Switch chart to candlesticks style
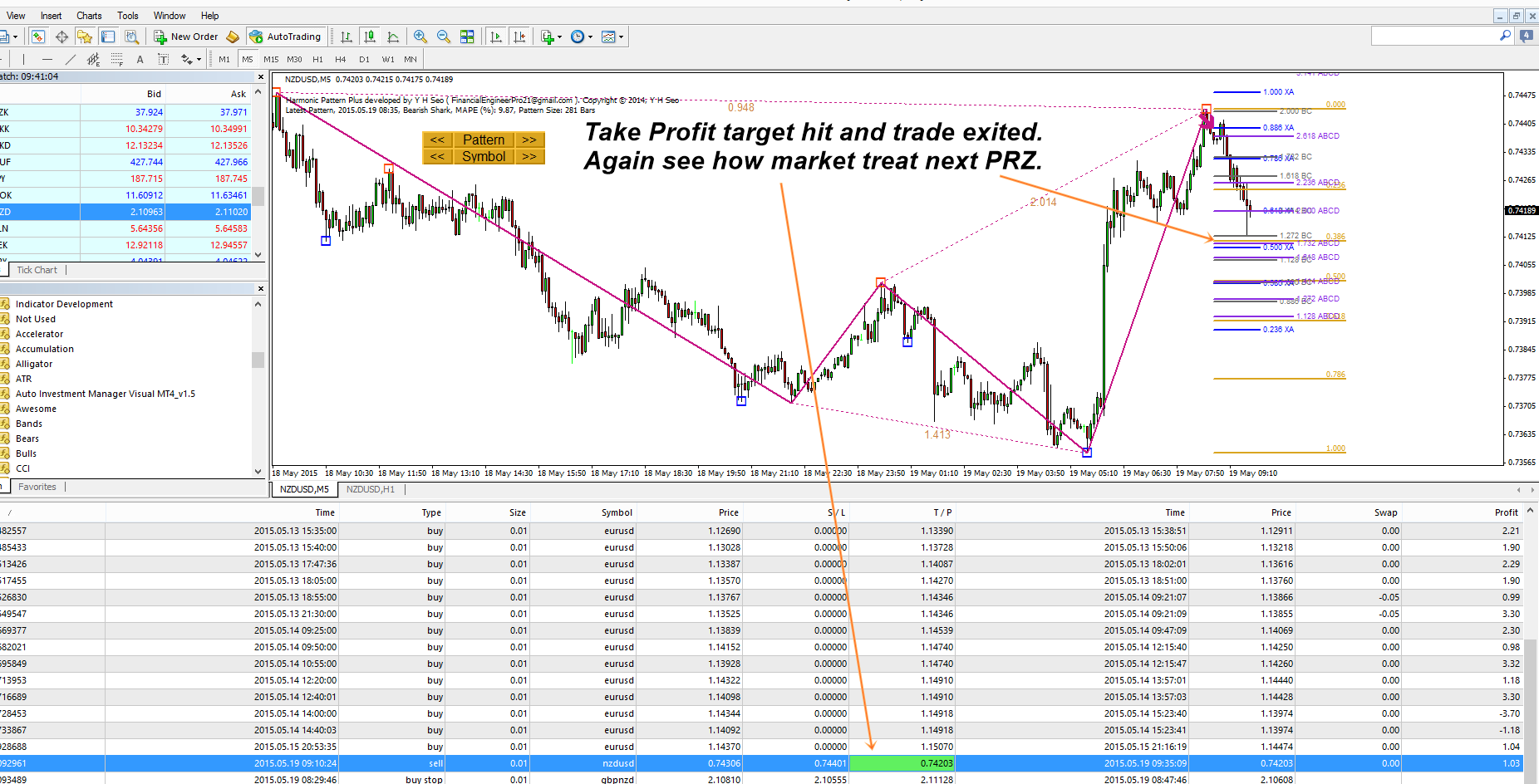The width and height of the screenshot is (1539, 784). (370, 37)
